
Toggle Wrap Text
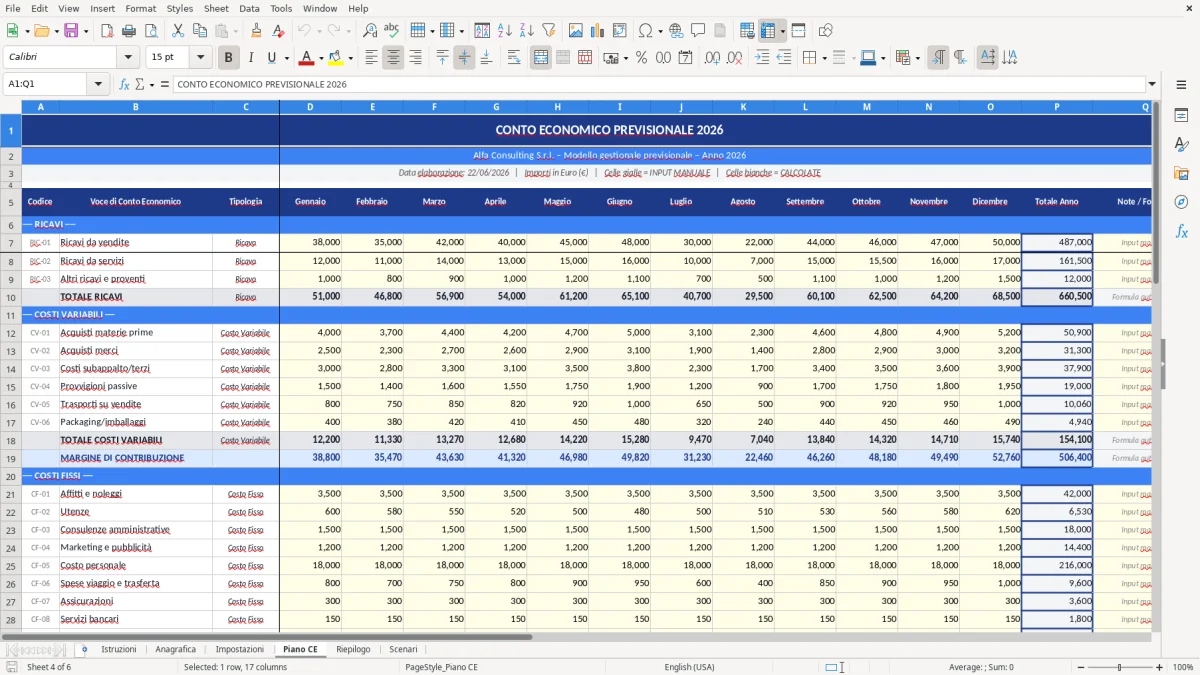514,58
